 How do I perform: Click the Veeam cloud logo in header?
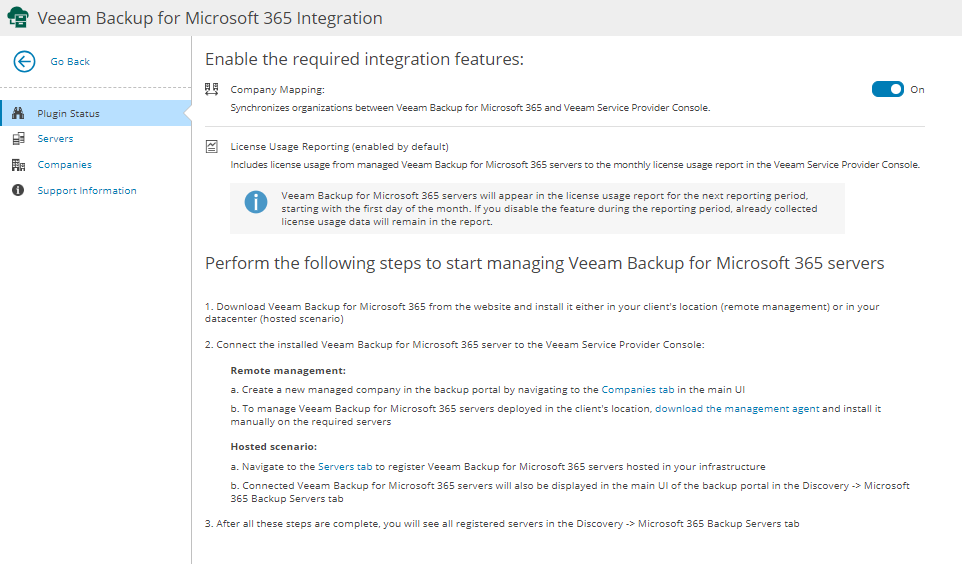pyautogui.click(x=17, y=18)
